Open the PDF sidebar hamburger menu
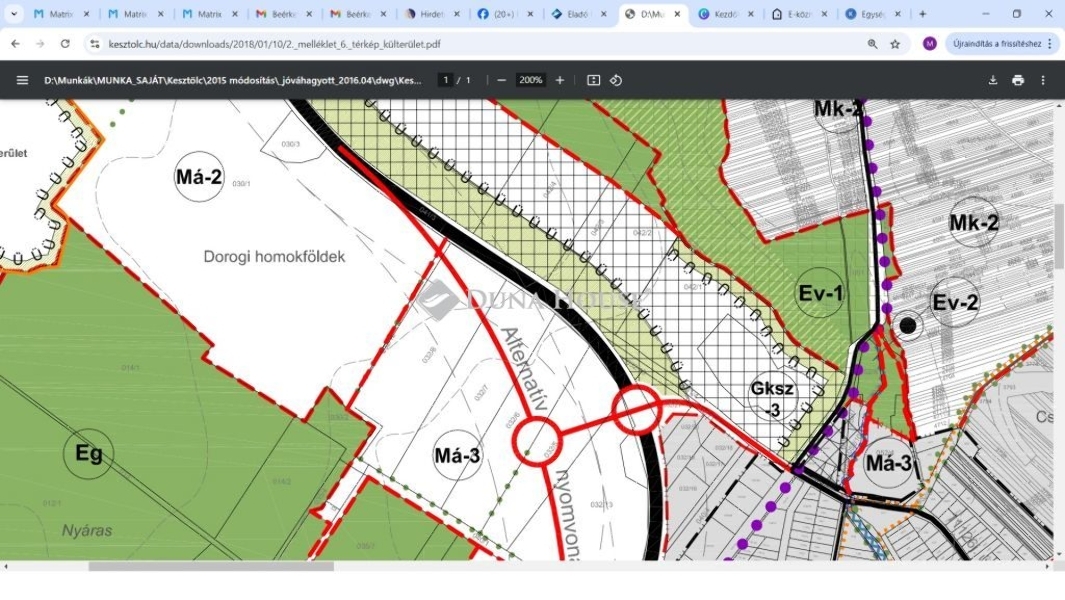The width and height of the screenshot is (1065, 600). 22,80
